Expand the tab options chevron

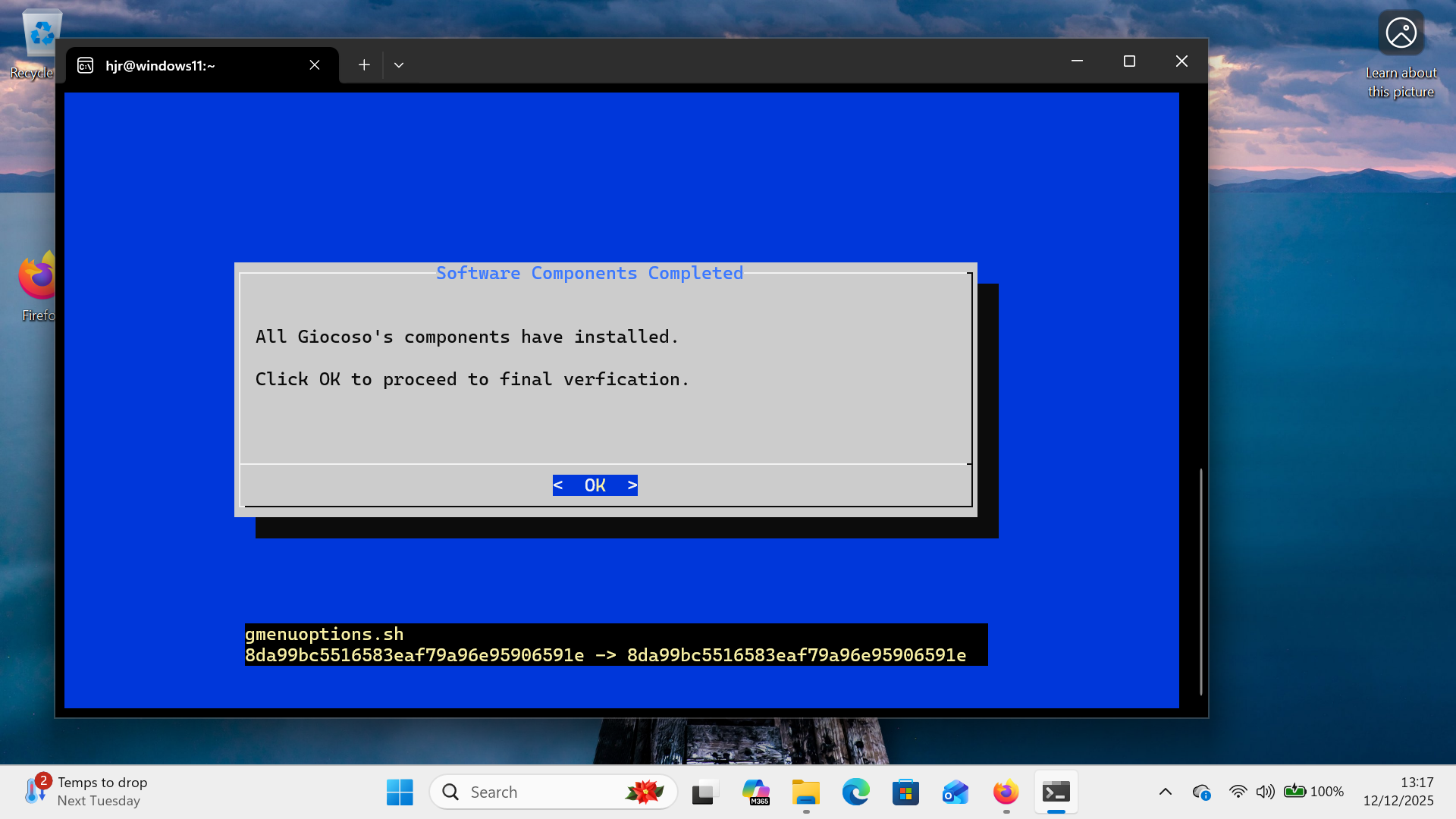pos(399,64)
